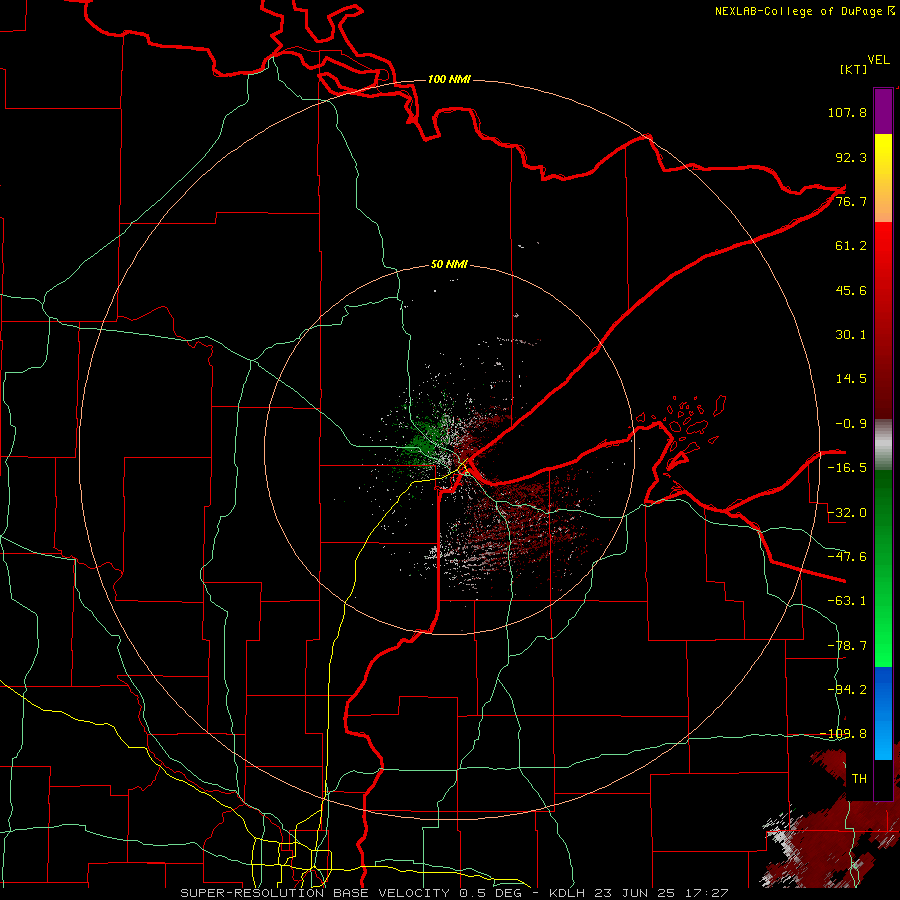This screenshot has width=900, height=900.
Task: Click the 50 NMI range ring label
Action: (449, 265)
